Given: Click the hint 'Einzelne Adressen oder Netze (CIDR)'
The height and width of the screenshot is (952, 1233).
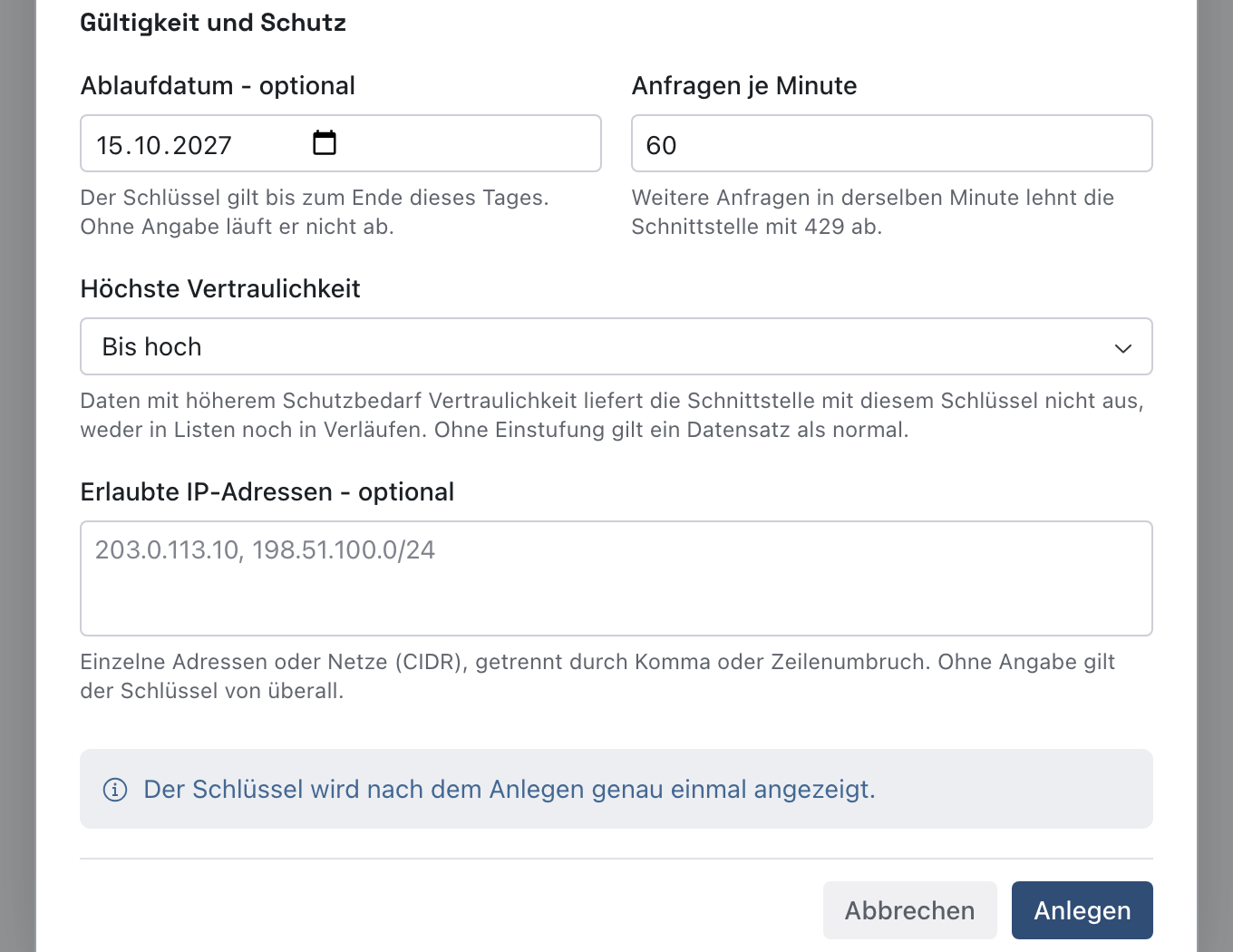Looking at the screenshot, I should point(597,676).
